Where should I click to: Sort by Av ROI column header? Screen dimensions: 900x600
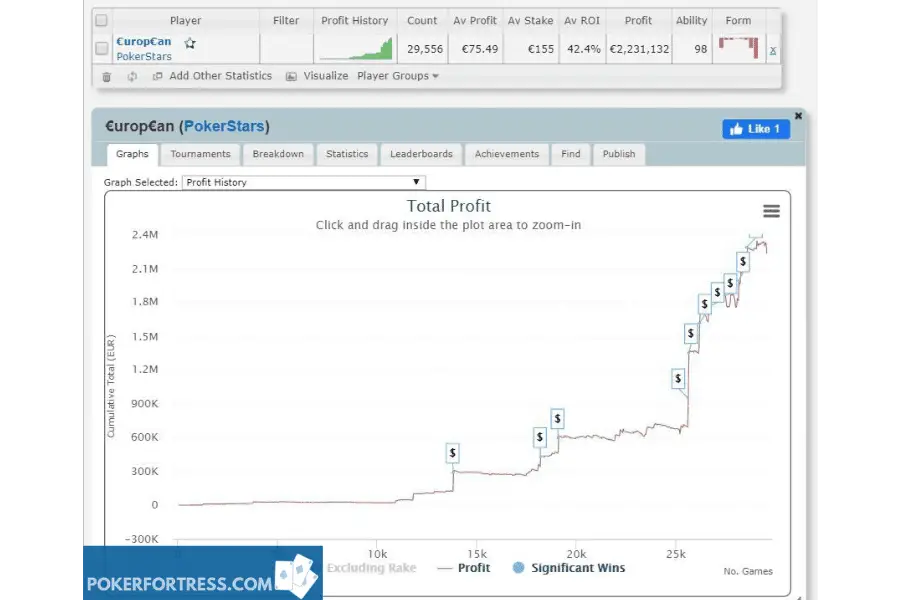[x=581, y=21]
